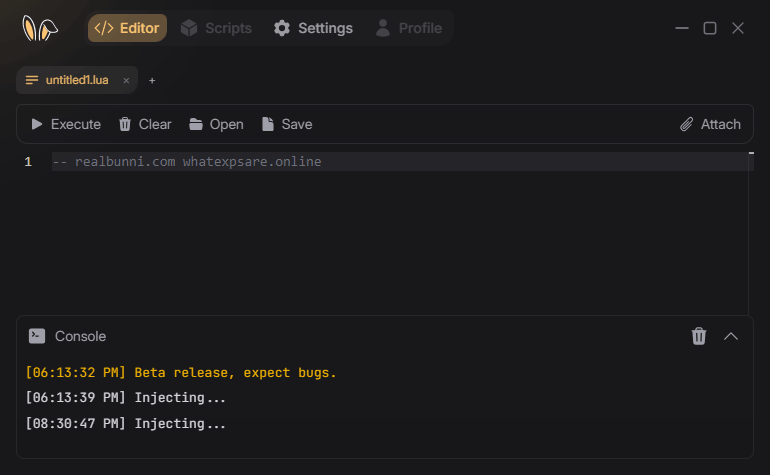
Task: Open the Settings tab
Action: (x=313, y=28)
